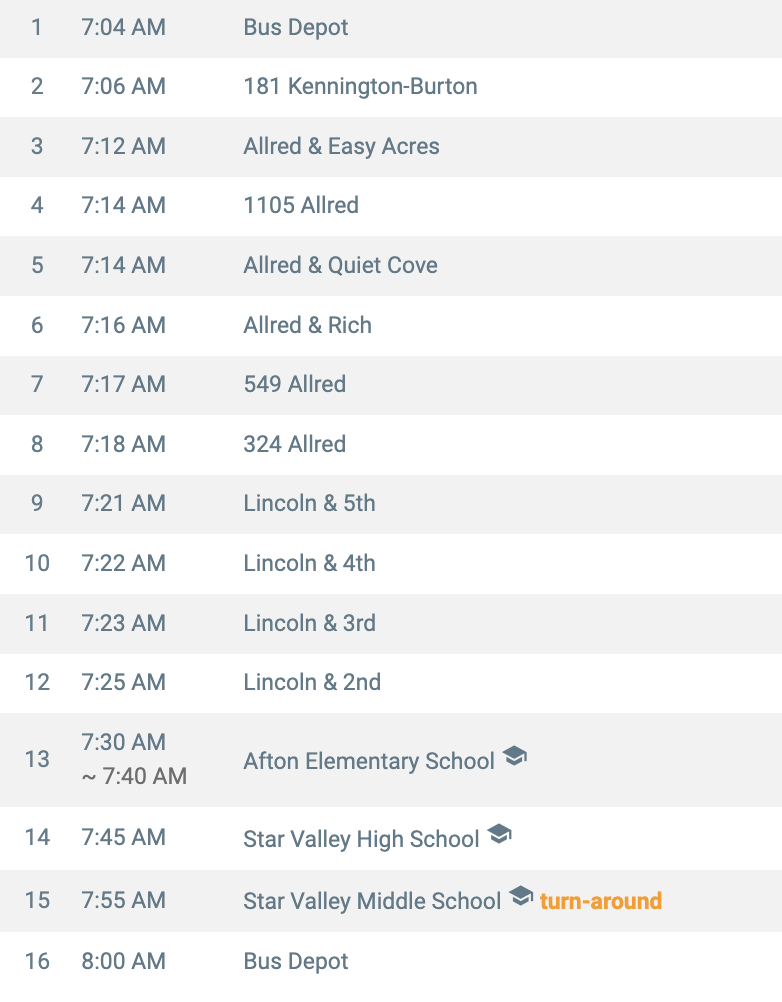Screen dimensions: 782x1002
Task: Select the 181 Kennington-Burton stop
Action: point(360,87)
